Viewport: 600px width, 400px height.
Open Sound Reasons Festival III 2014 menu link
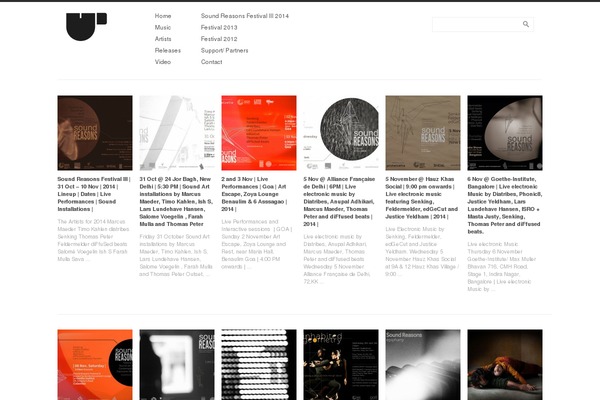(x=245, y=16)
